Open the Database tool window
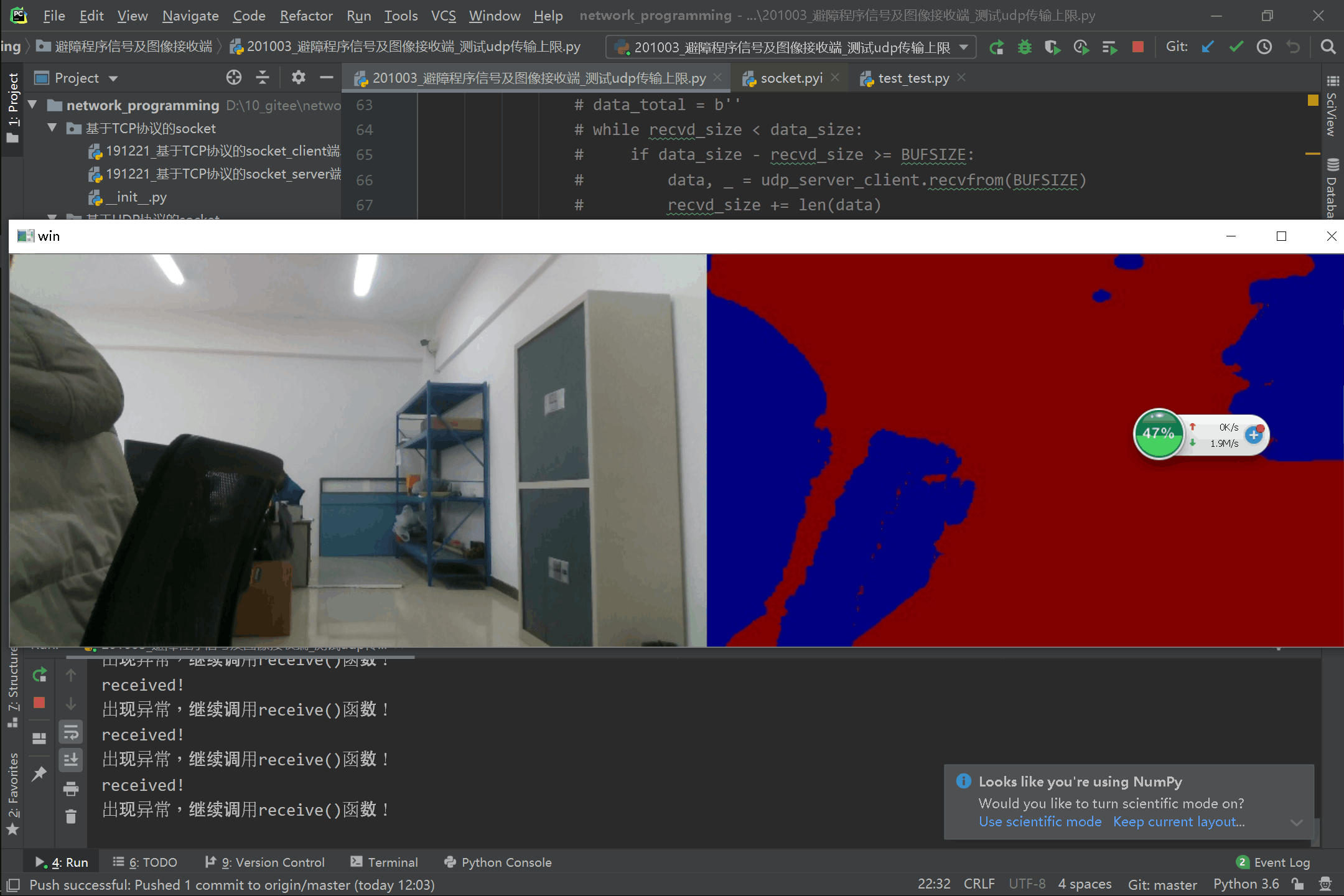 (1332, 184)
